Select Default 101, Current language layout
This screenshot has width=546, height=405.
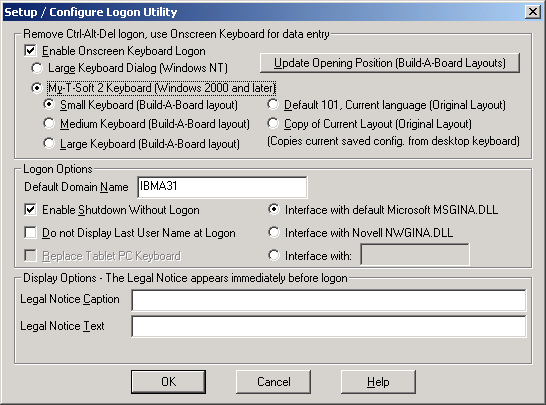pos(273,104)
